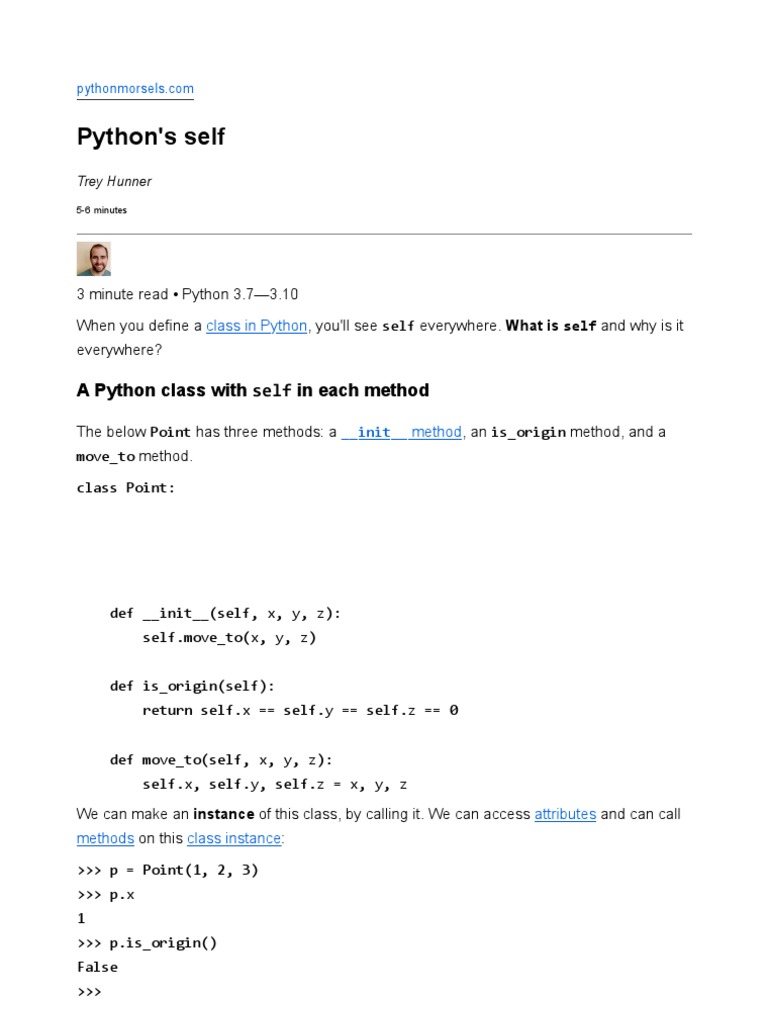Open the "attributes" hyperlink

click(565, 814)
